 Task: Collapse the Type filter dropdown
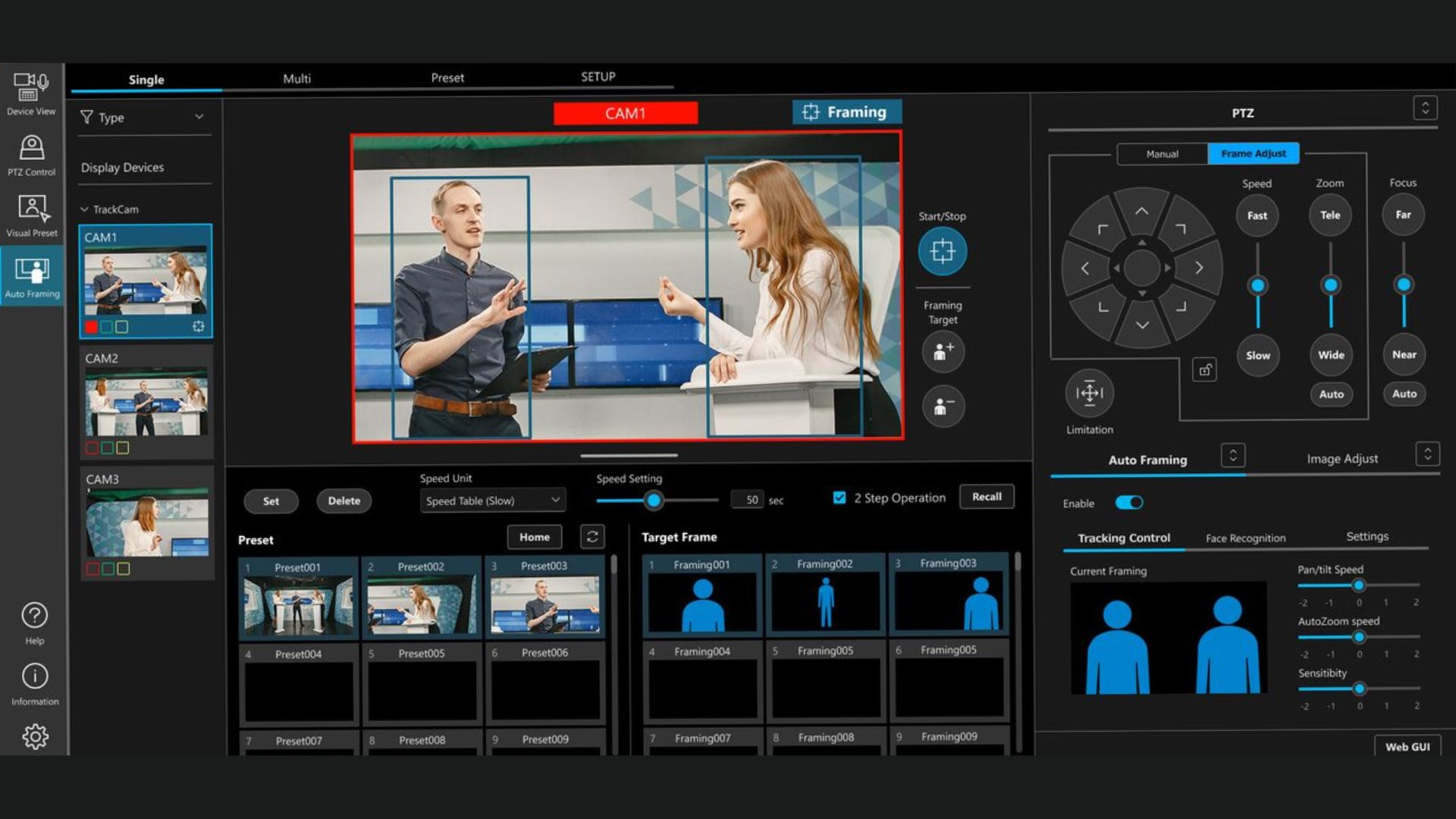tap(199, 117)
